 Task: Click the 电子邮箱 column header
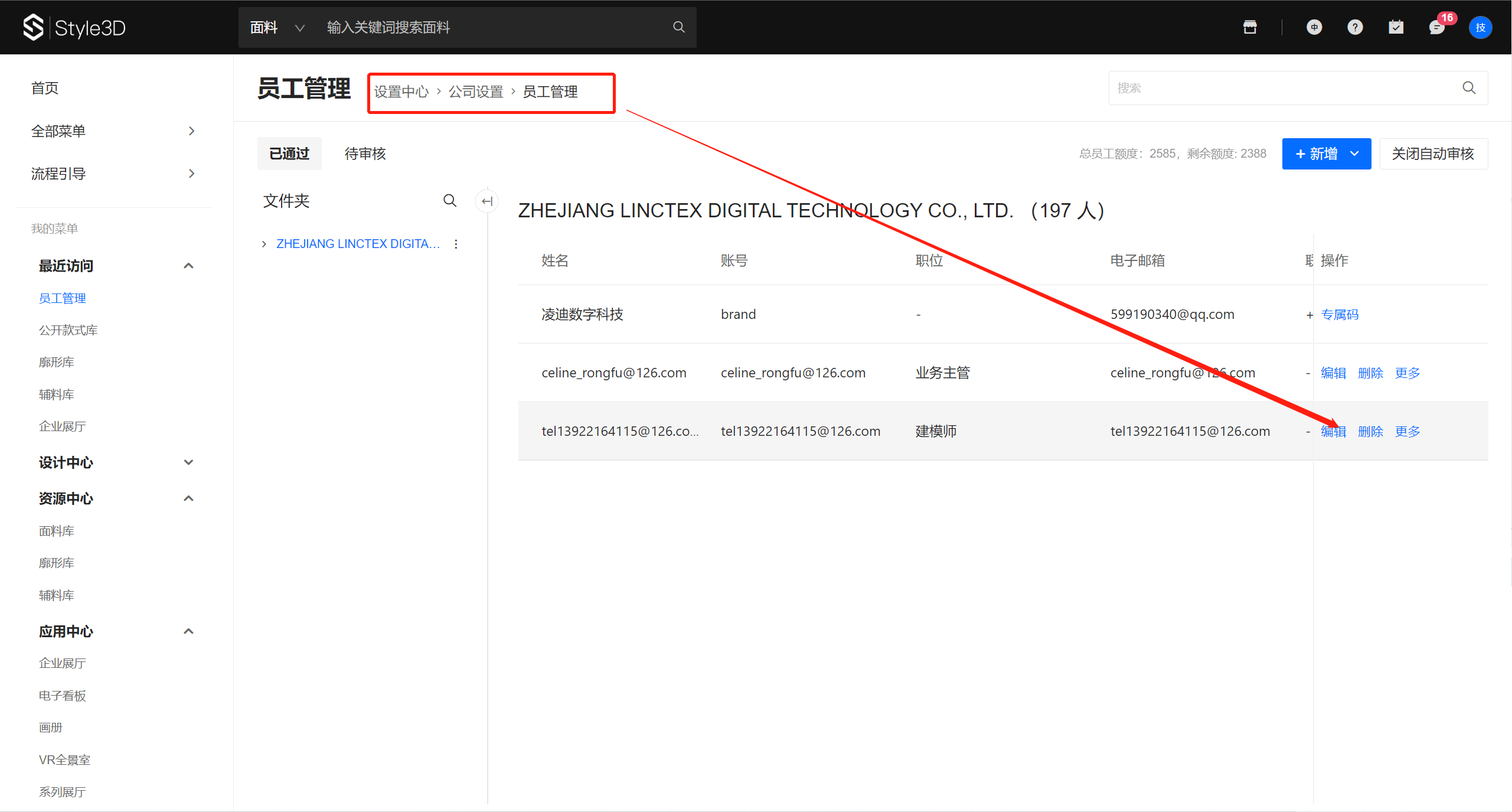click(1138, 260)
